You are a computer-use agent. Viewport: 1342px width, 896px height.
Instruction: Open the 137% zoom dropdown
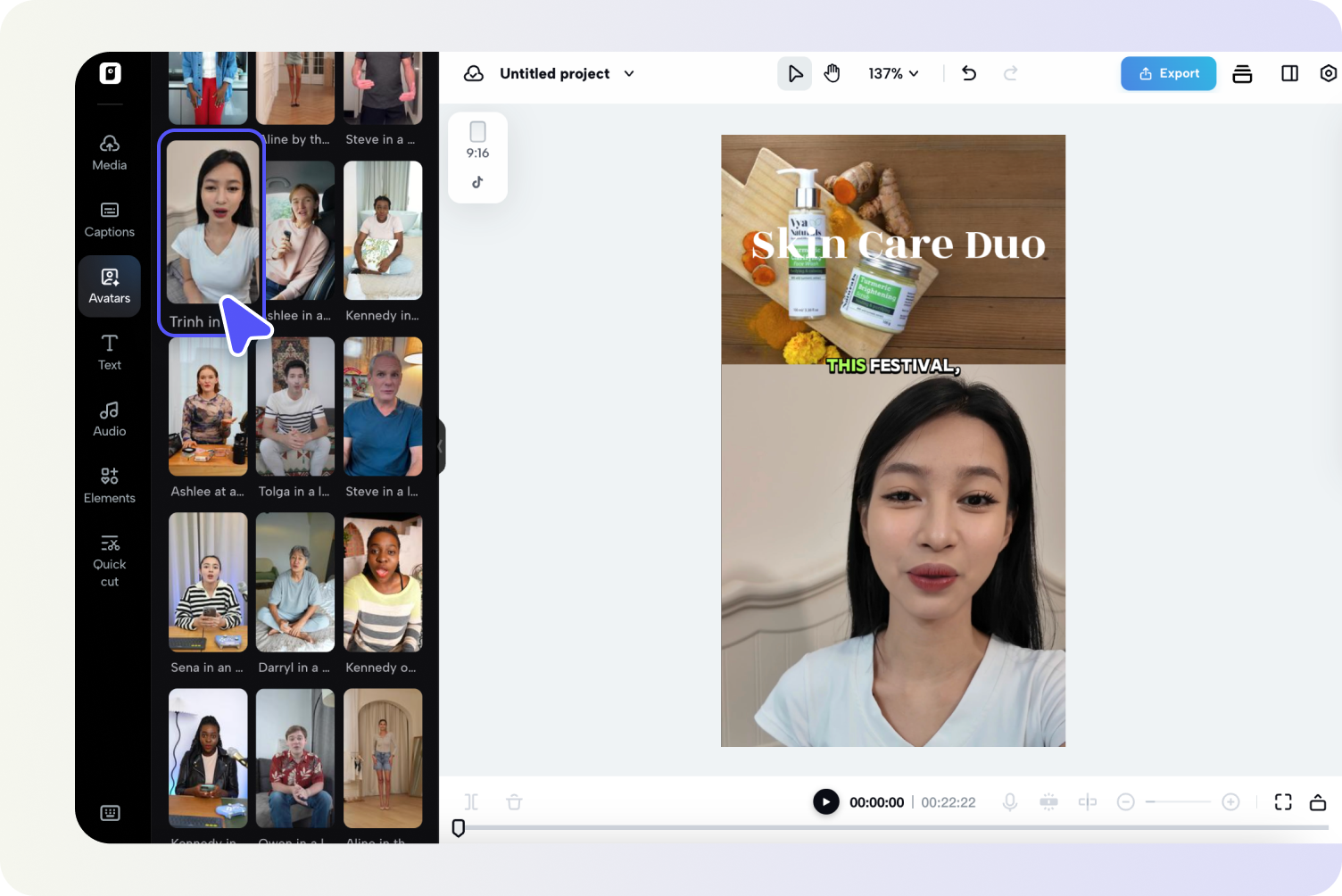coord(893,73)
